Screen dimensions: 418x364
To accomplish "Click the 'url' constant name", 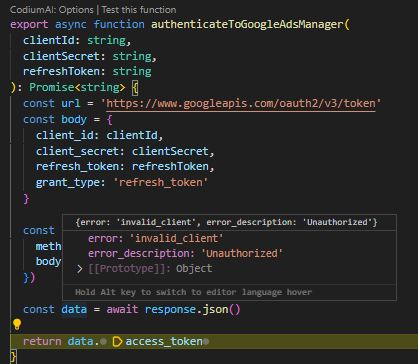I will [x=71, y=104].
